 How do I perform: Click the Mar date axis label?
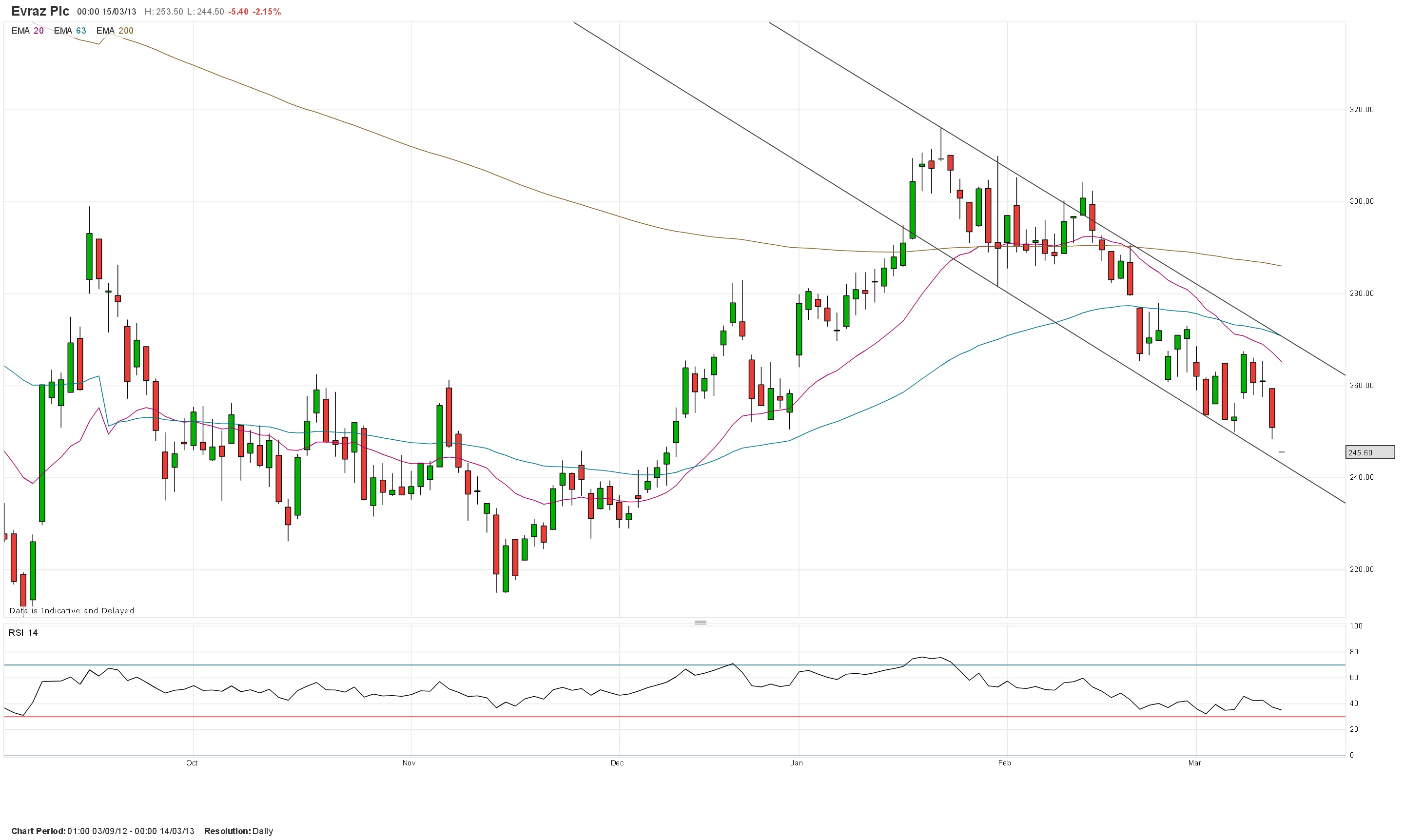click(x=1194, y=763)
